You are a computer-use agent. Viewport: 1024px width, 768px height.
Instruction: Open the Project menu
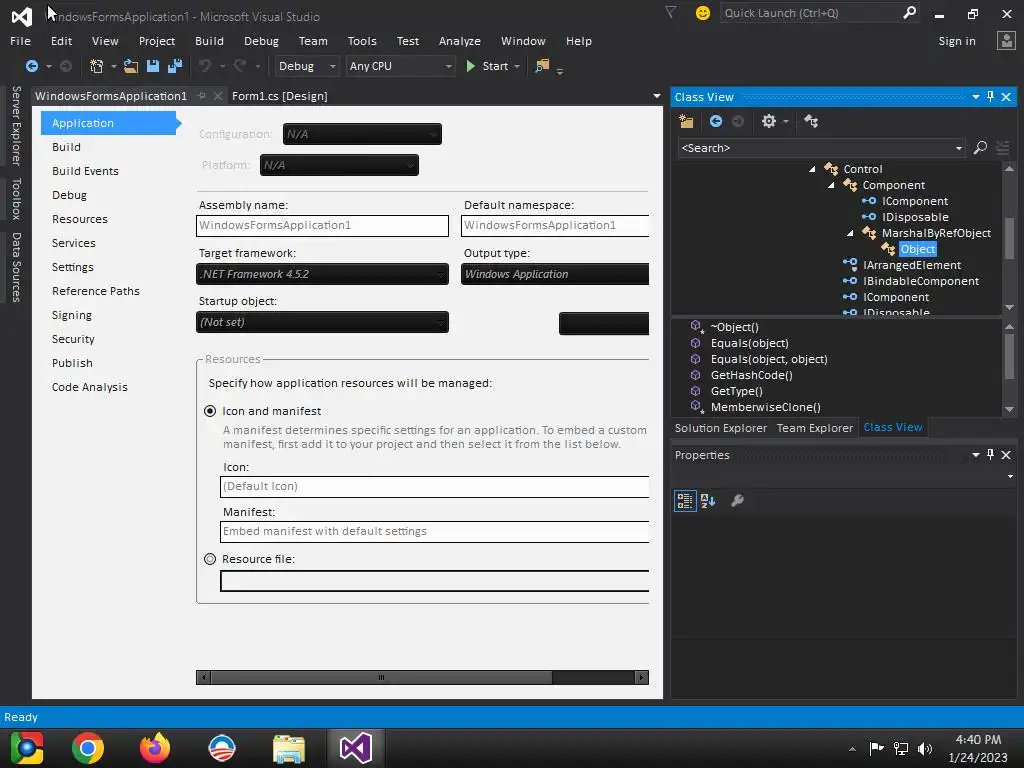(x=157, y=41)
